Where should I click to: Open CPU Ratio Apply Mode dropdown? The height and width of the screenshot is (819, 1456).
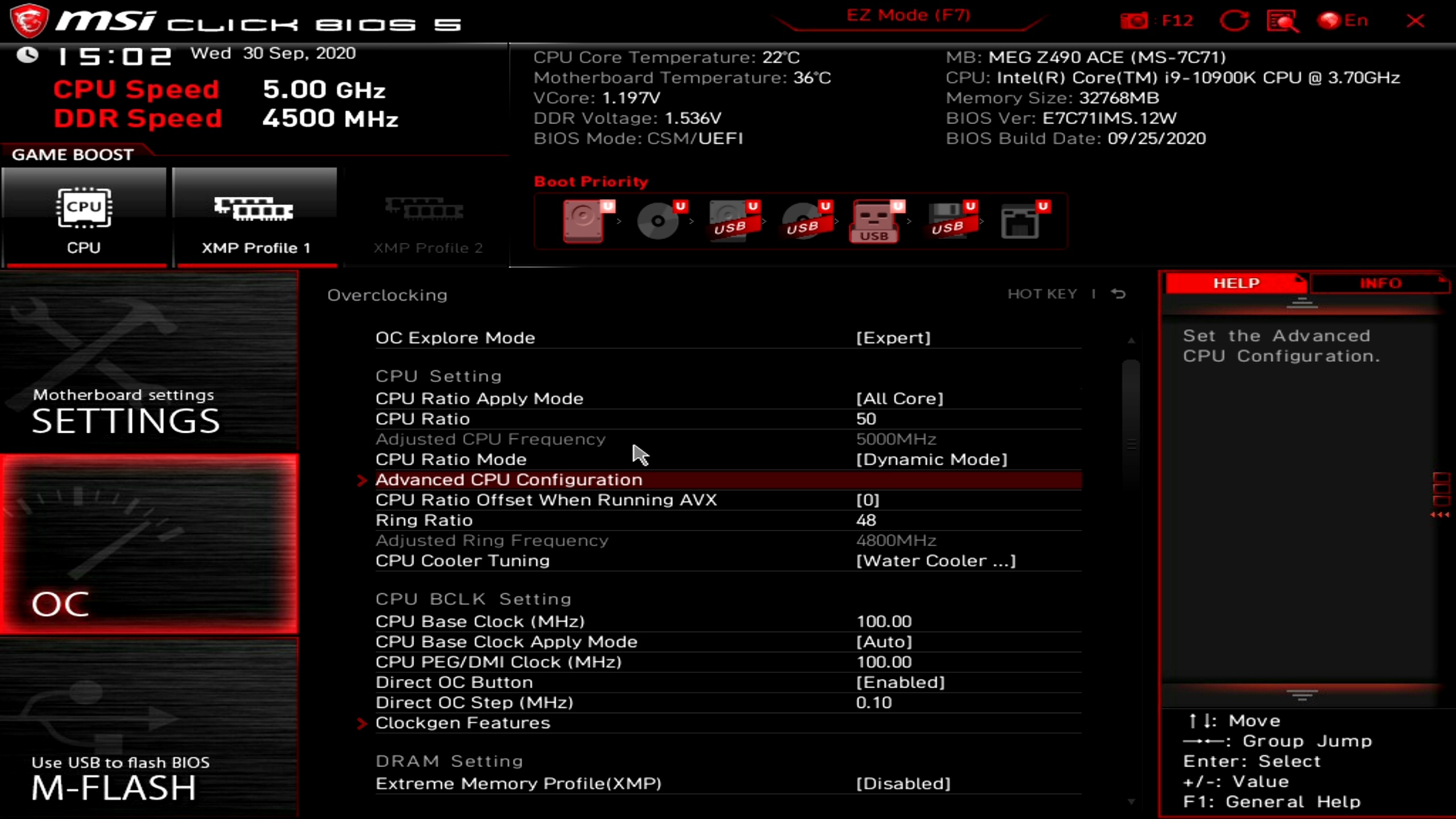coord(899,399)
